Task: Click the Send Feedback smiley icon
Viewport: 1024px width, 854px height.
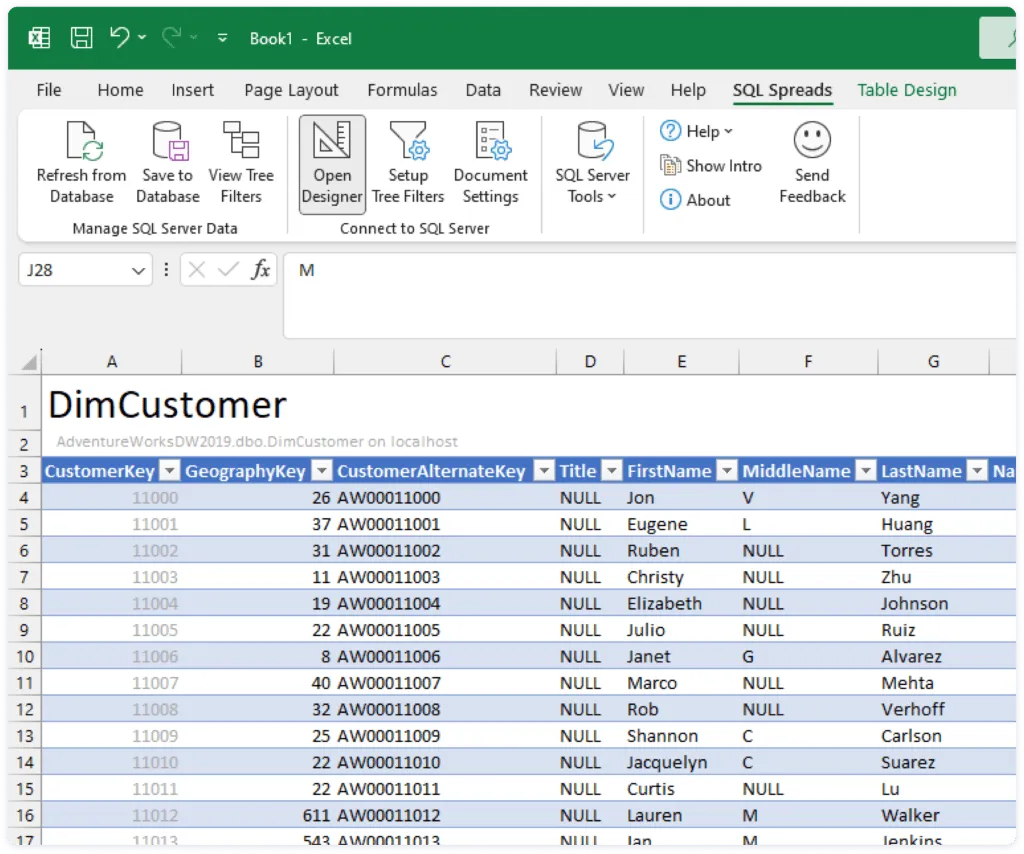Action: click(812, 141)
